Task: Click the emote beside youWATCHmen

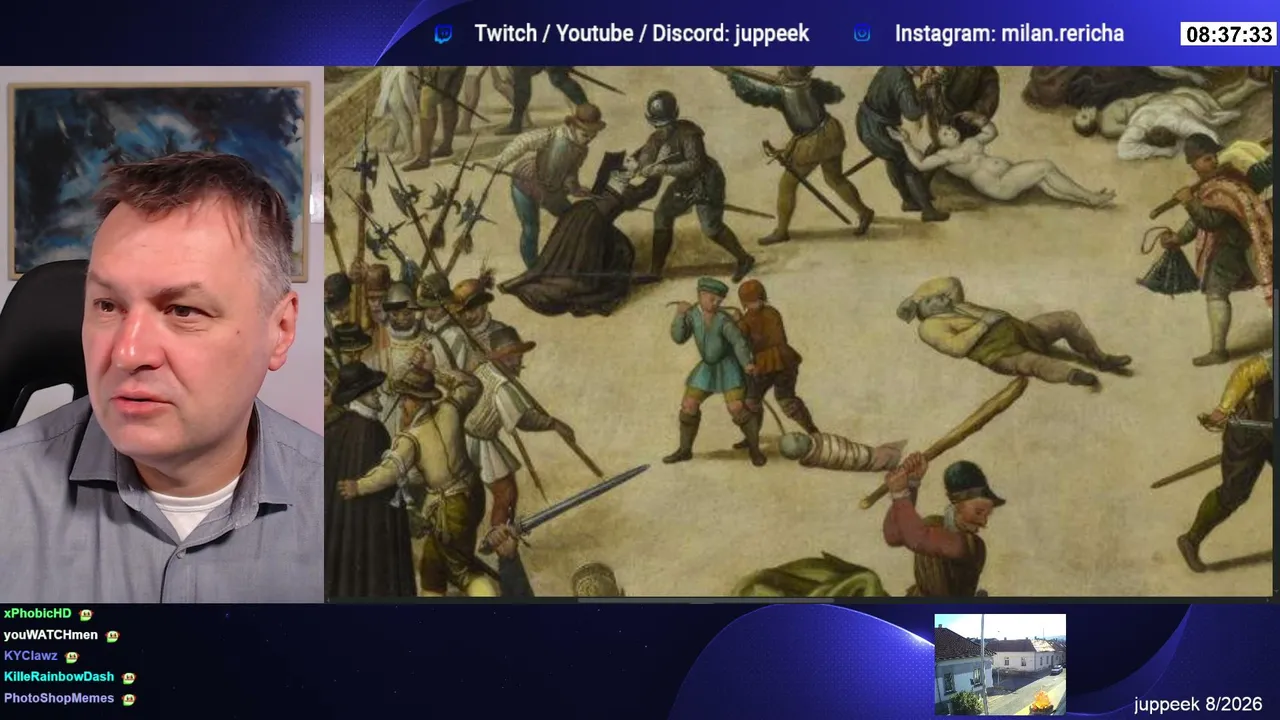Action: point(112,635)
